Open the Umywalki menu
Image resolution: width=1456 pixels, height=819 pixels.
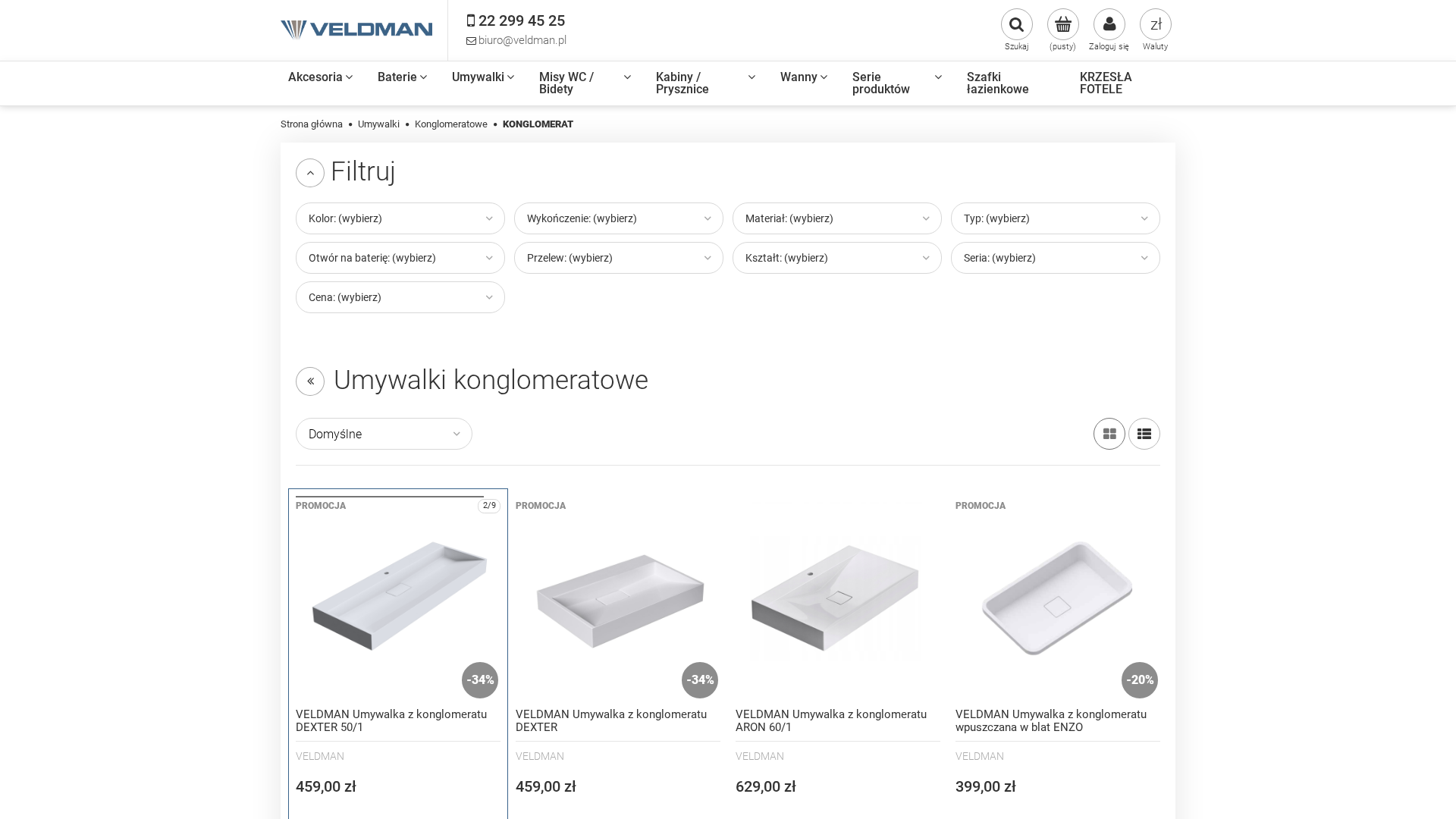tap(483, 77)
